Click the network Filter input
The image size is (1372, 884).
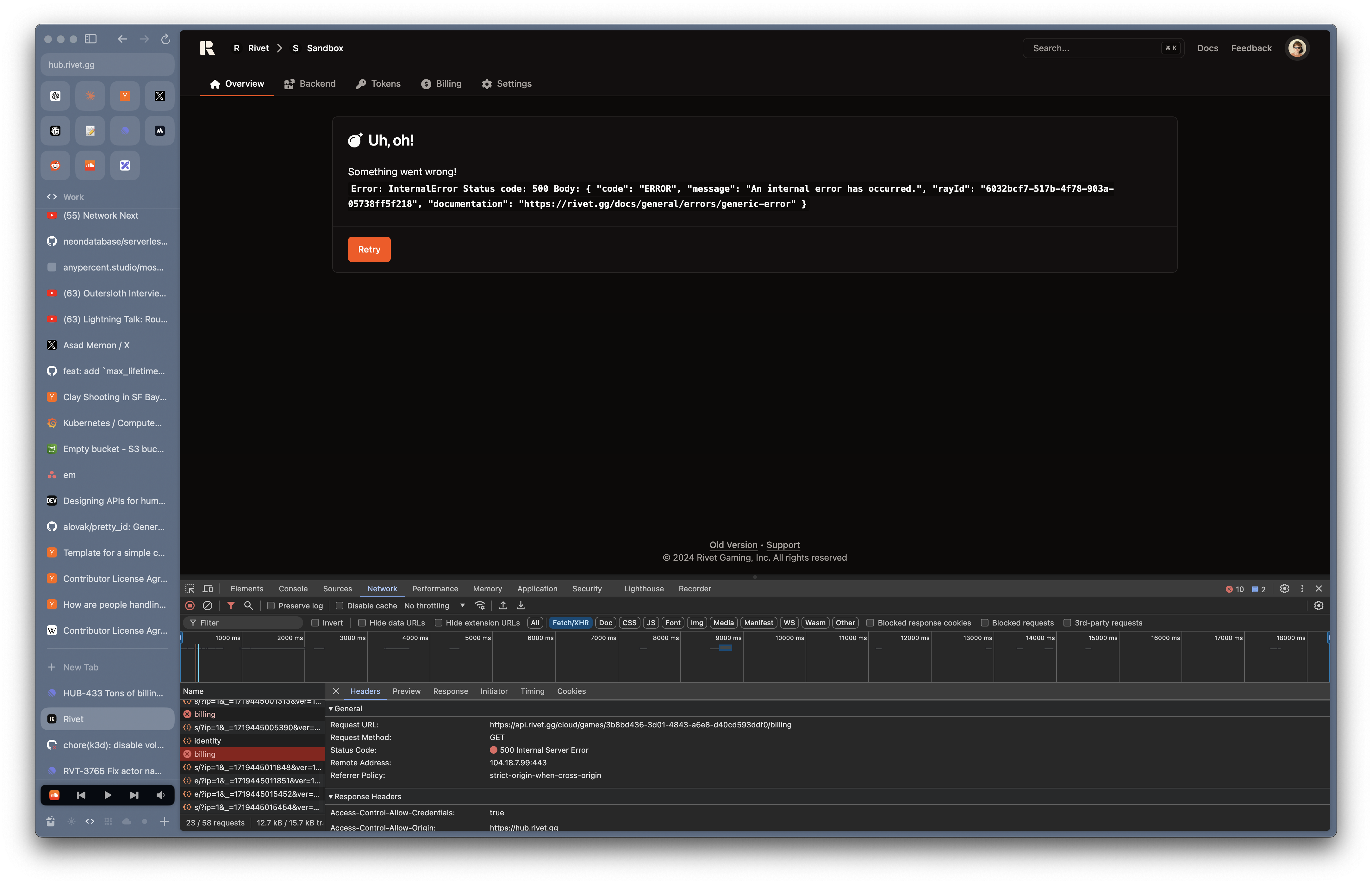pyautogui.click(x=243, y=623)
